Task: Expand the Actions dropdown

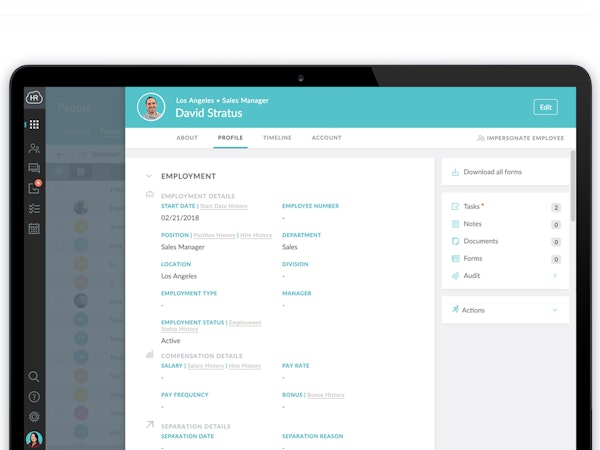Action: [x=555, y=310]
